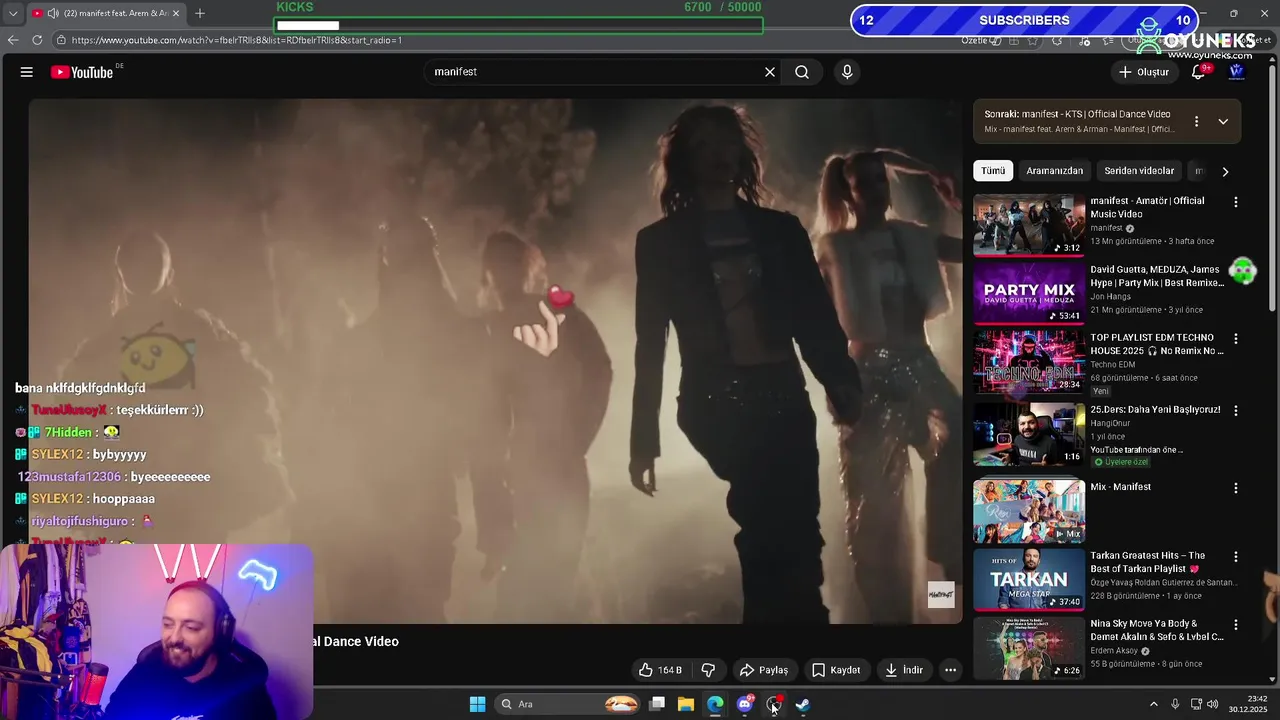Run search with magnifier button

coord(802,72)
